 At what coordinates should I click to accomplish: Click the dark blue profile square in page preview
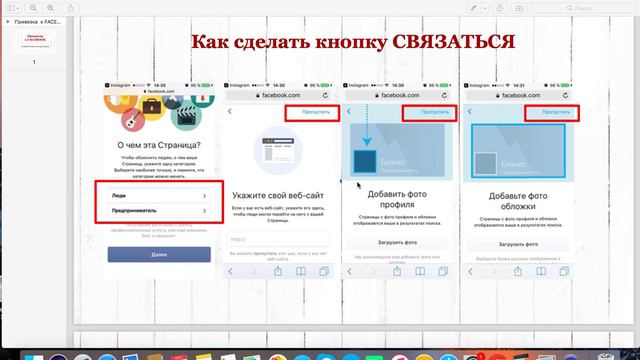365,161
